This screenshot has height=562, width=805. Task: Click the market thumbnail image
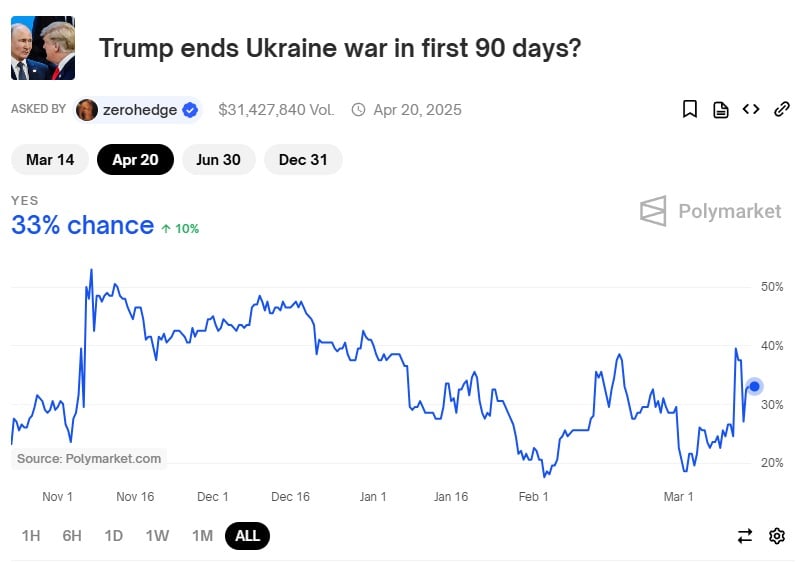tap(43, 48)
